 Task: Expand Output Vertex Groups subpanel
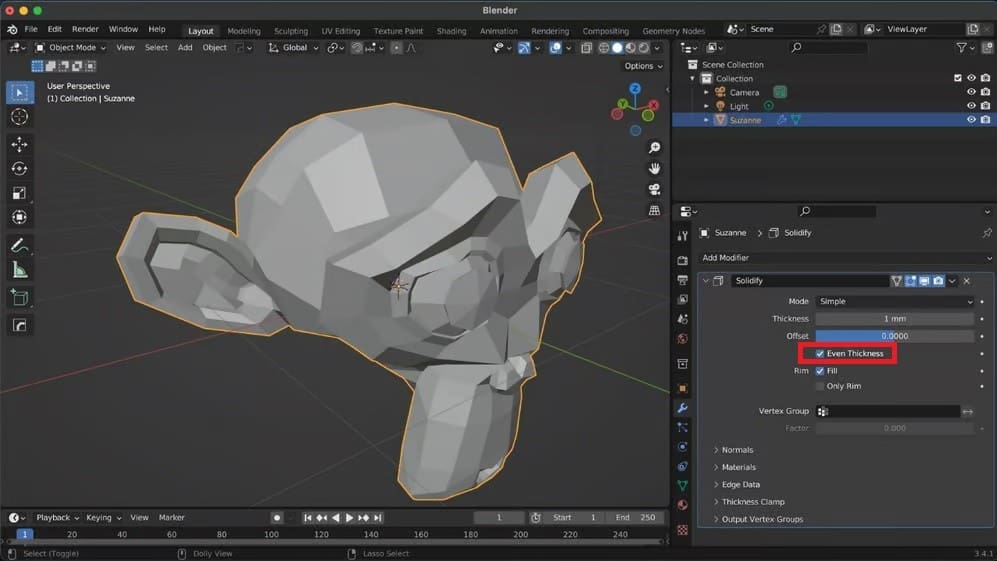click(x=762, y=519)
